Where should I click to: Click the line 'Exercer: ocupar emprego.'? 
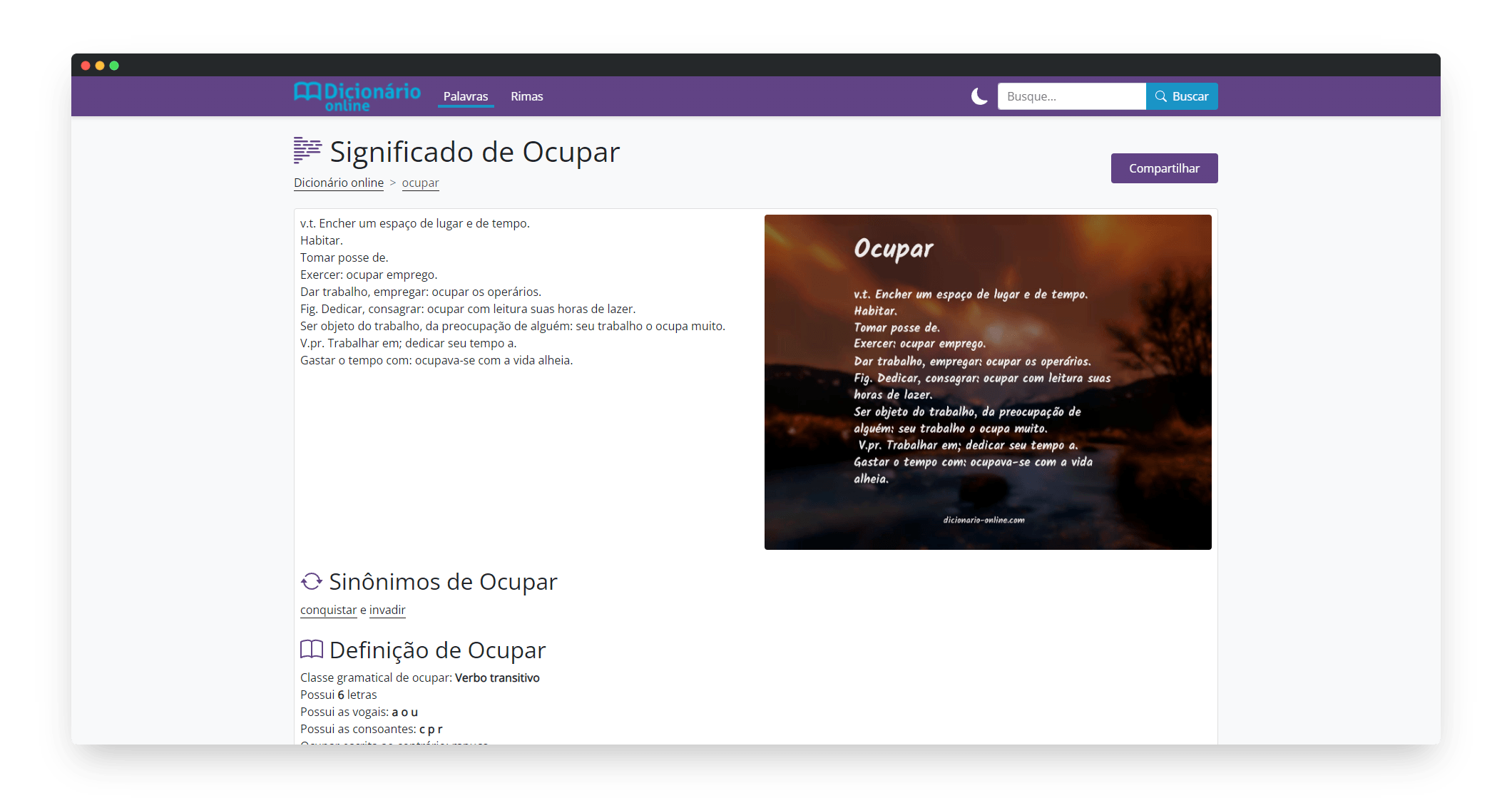click(x=369, y=275)
